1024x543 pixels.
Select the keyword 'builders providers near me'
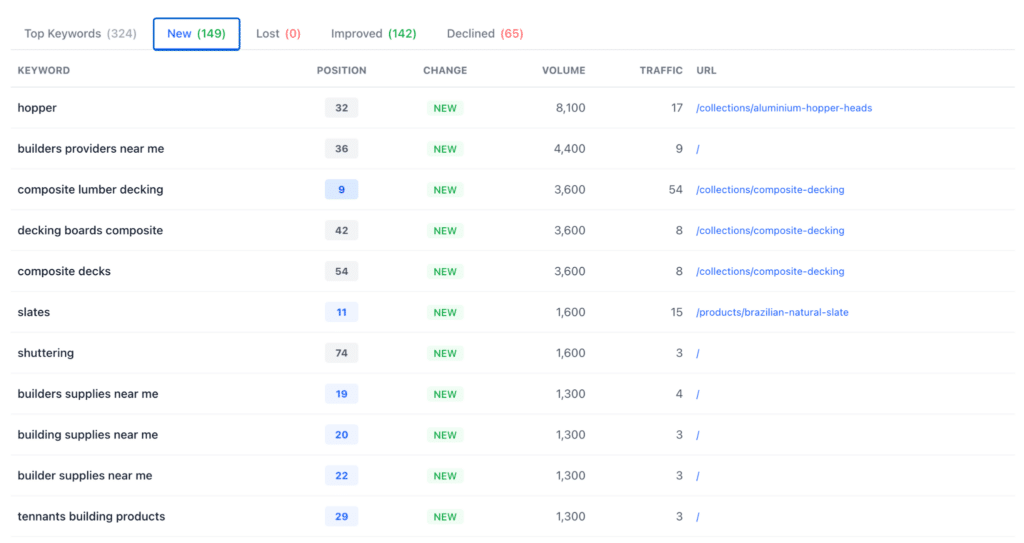coord(91,149)
